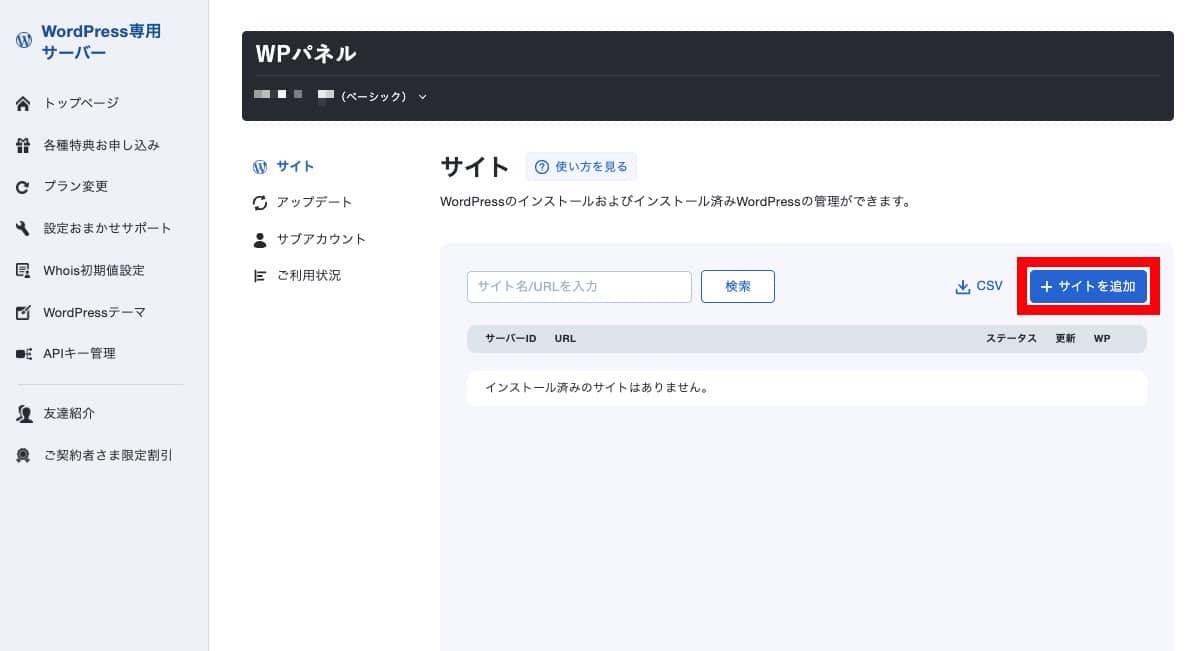Go to プラン変更 page
The height and width of the screenshot is (651, 1200).
75,187
